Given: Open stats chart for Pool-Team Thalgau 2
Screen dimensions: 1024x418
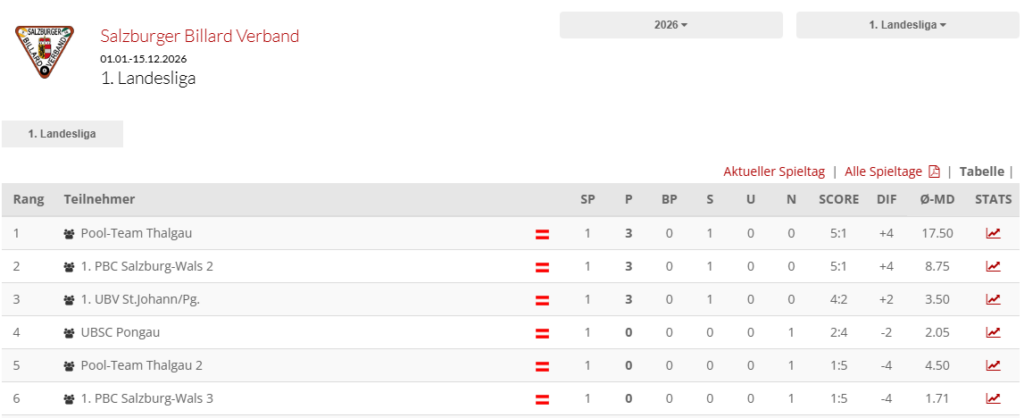Looking at the screenshot, I should click(992, 365).
